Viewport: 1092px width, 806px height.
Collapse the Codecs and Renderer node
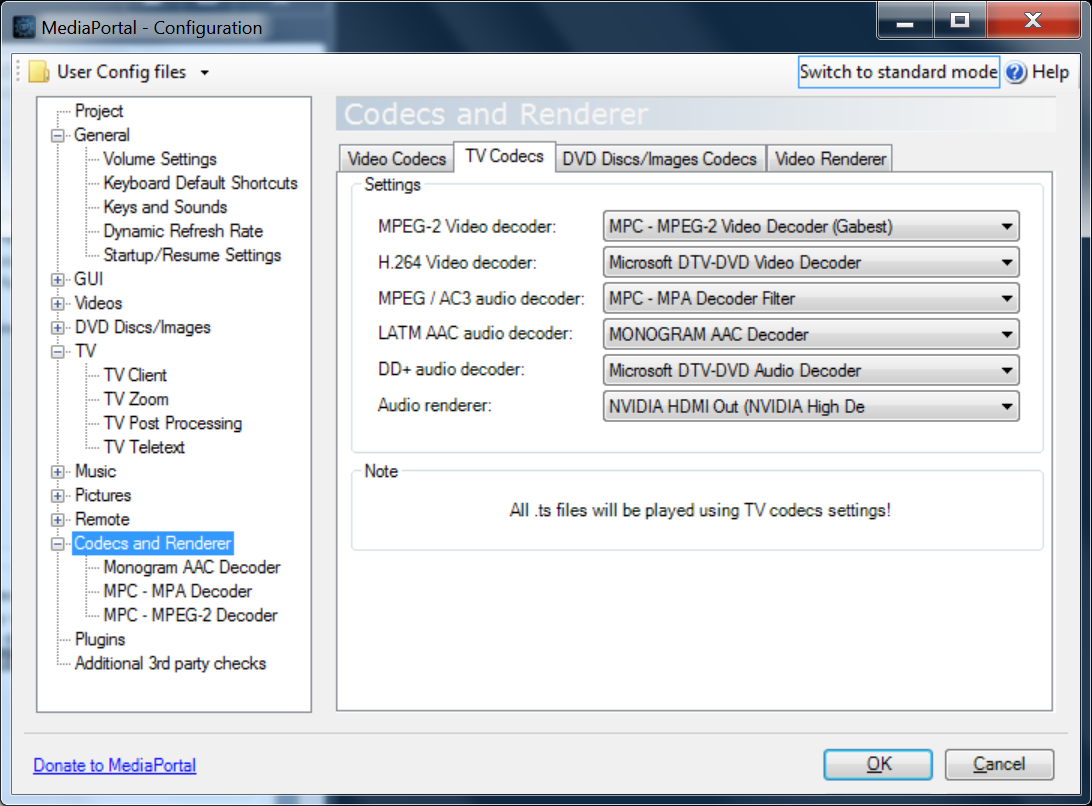coord(58,544)
